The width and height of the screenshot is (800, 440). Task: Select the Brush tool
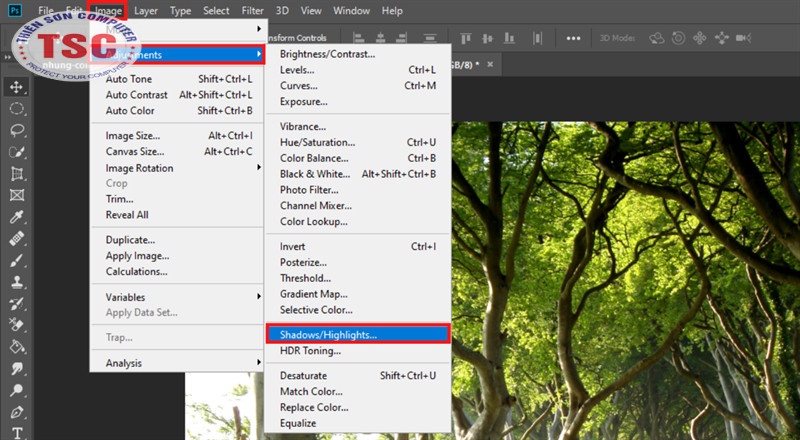(x=17, y=260)
